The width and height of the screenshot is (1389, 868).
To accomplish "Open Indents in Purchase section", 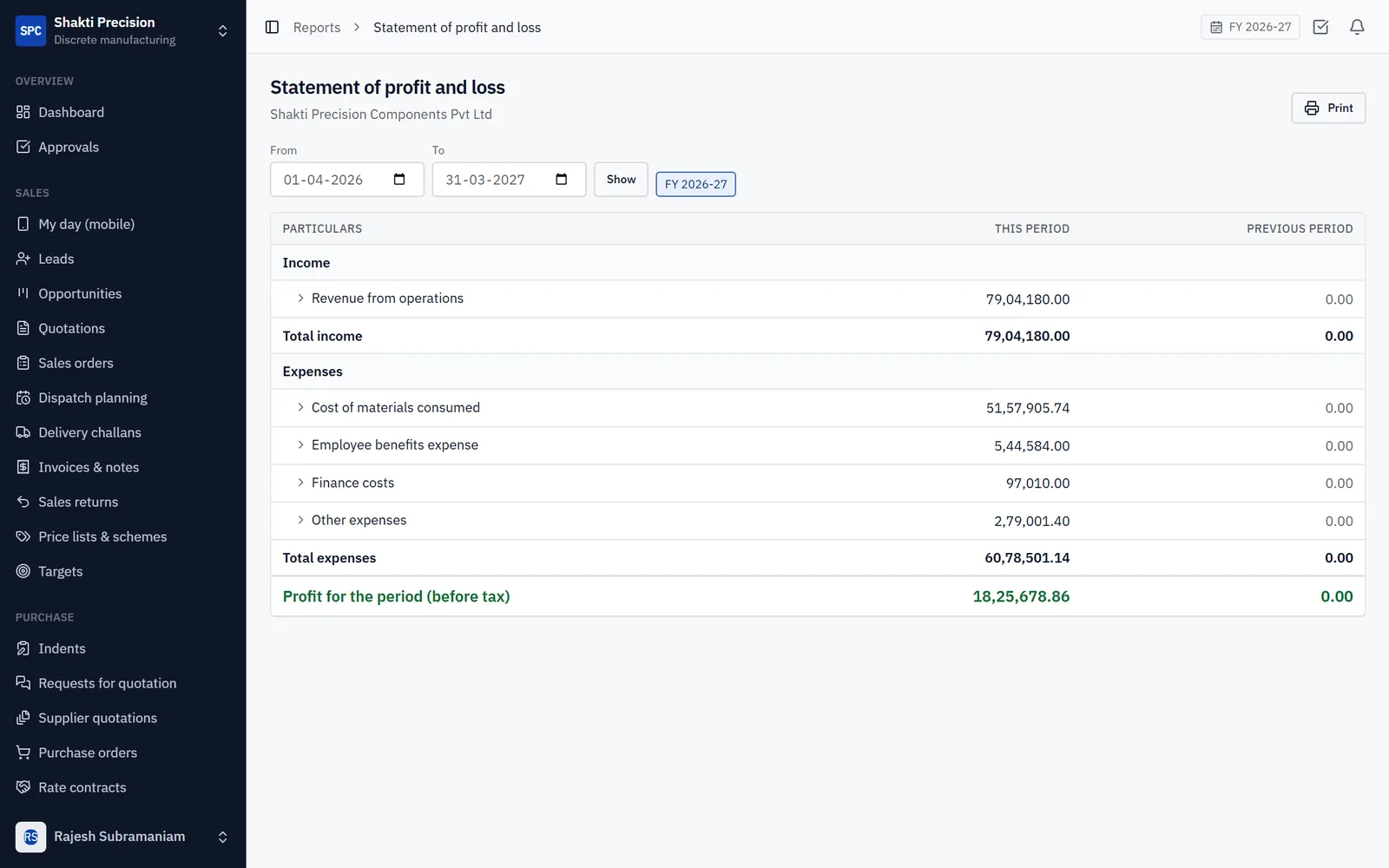I will tap(122, 648).
